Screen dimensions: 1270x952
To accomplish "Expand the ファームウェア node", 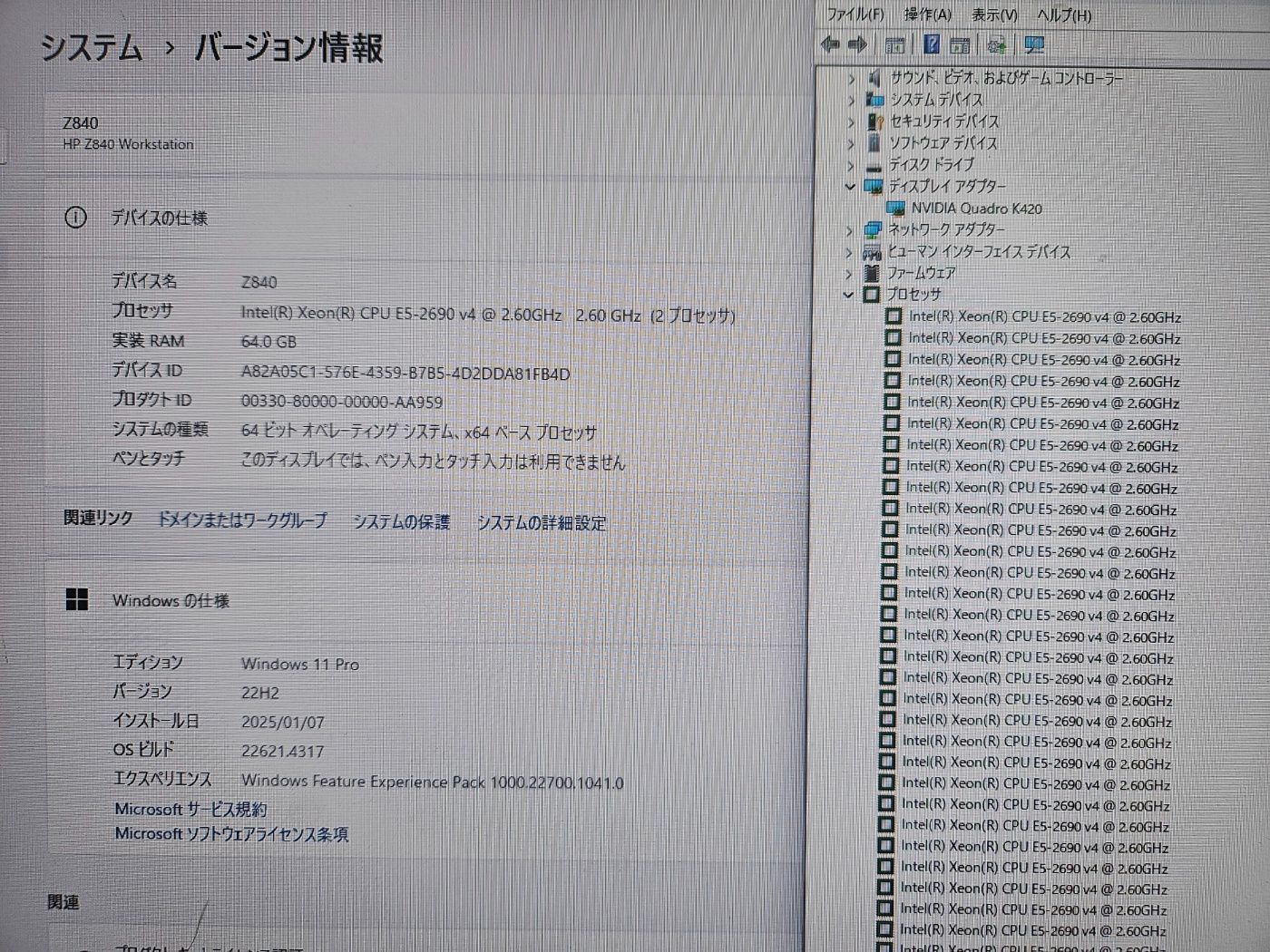I will click(849, 274).
